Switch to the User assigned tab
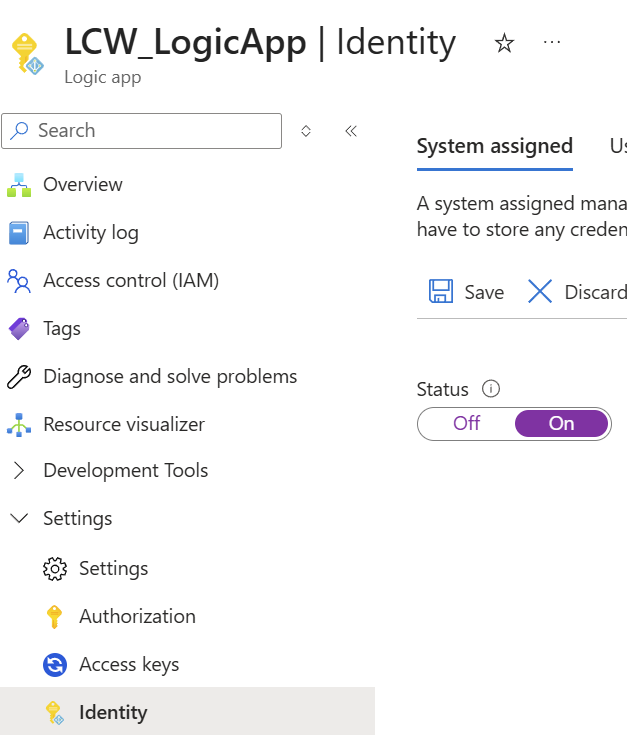The image size is (627, 743). coord(618,146)
